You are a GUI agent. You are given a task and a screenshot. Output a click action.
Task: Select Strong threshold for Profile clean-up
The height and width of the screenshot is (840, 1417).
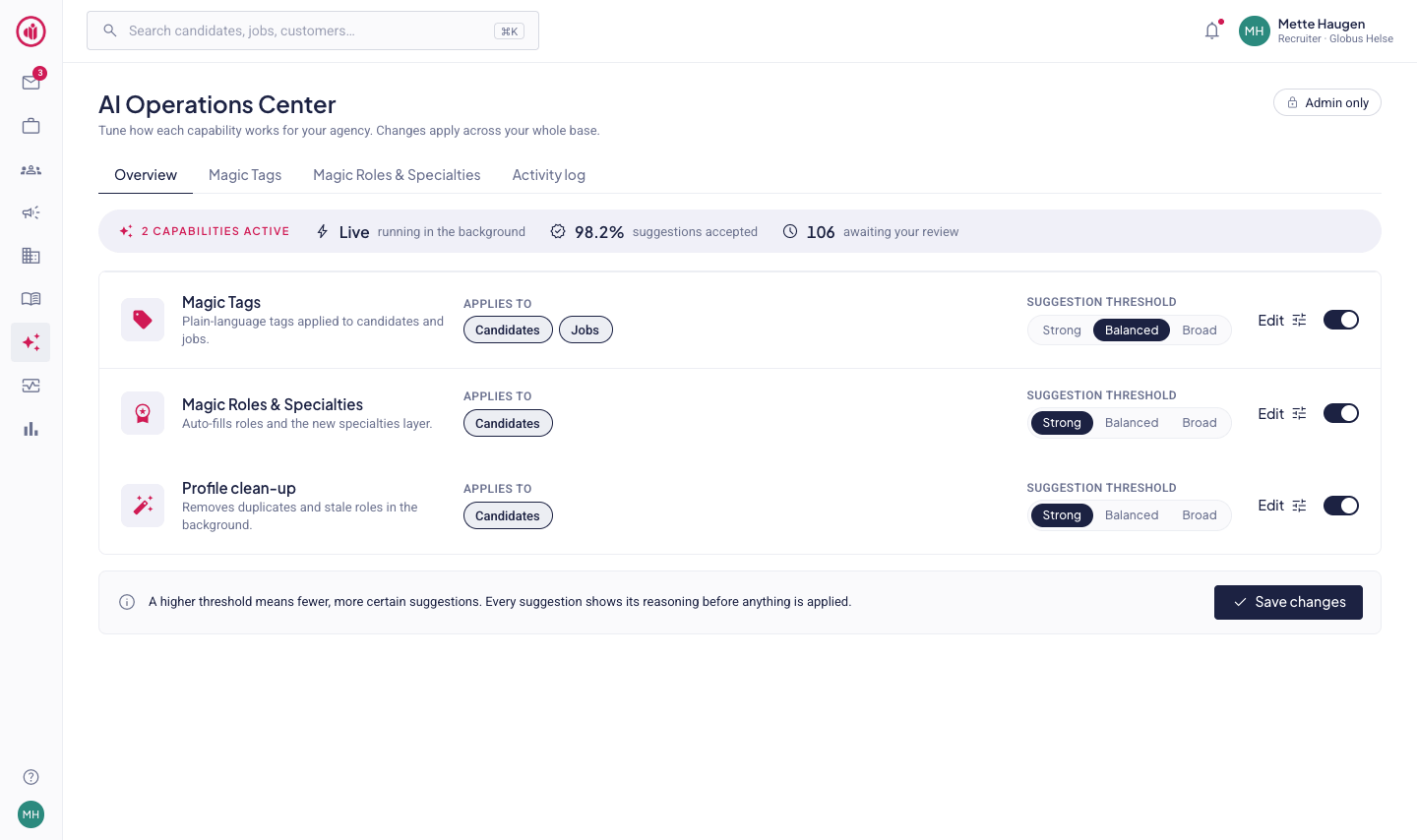coord(1062,515)
